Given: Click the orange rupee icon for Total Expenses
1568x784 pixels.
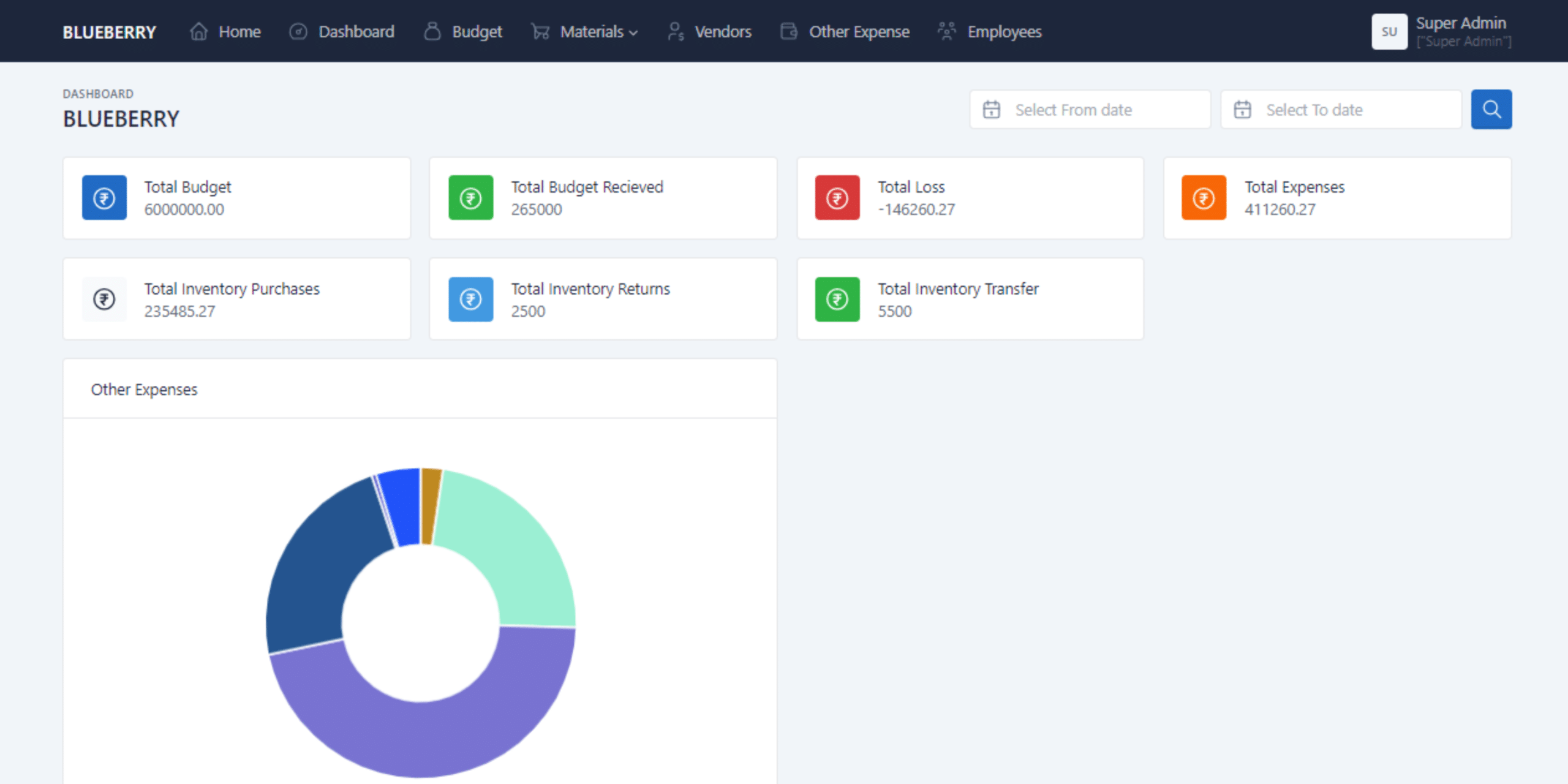Looking at the screenshot, I should (x=1204, y=198).
